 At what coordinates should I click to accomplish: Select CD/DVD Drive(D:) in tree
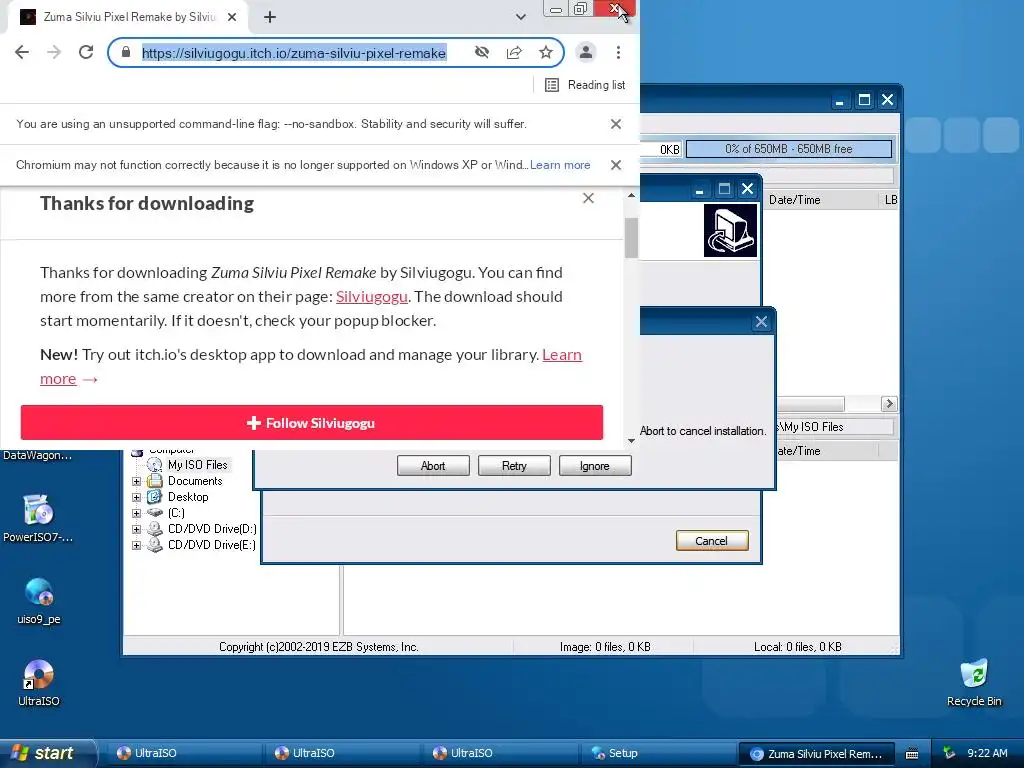212,529
